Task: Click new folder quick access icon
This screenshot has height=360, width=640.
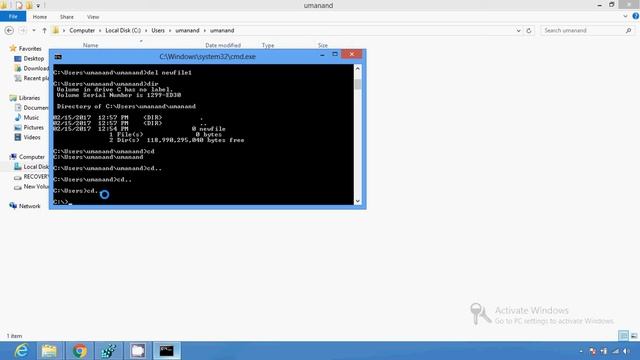Action: (x=29, y=5)
